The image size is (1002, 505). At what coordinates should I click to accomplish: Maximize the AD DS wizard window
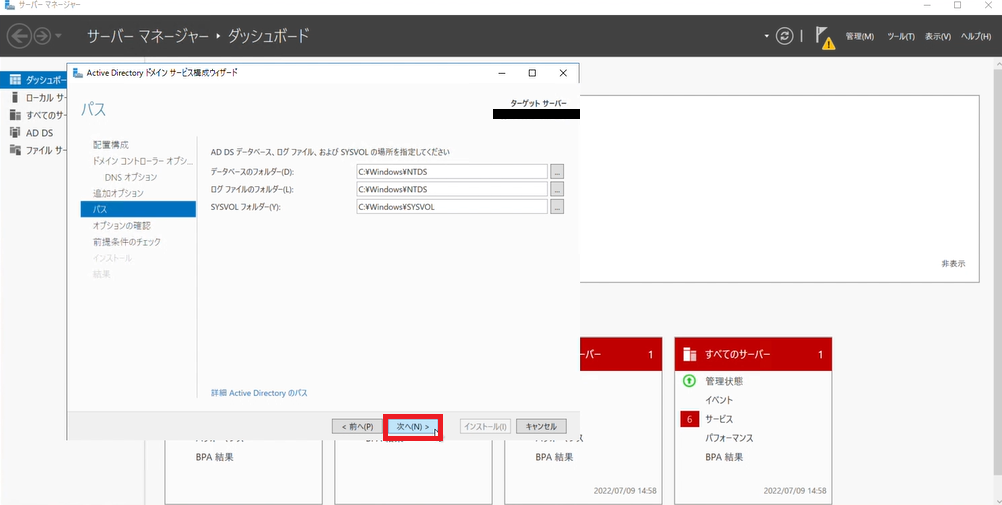click(x=532, y=74)
